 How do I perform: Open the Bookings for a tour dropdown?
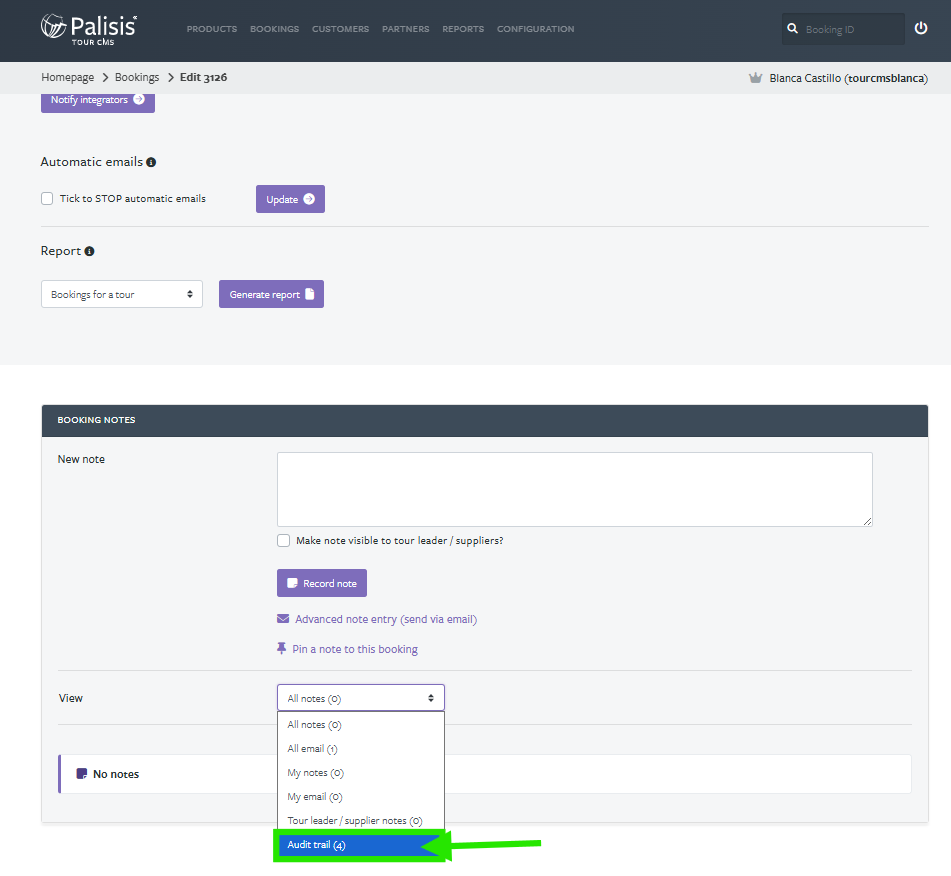click(x=122, y=294)
